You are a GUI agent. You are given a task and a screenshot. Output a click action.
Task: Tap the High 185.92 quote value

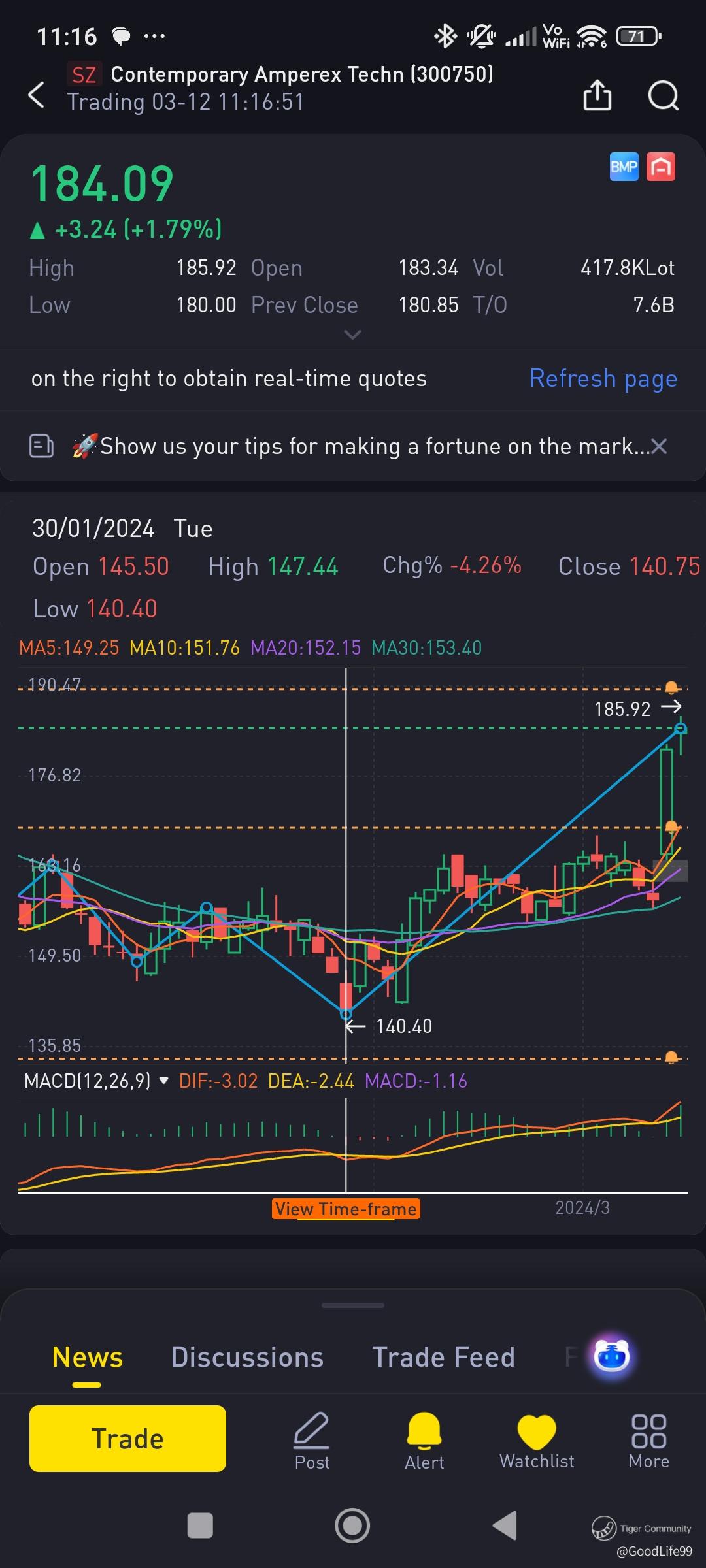point(206,268)
